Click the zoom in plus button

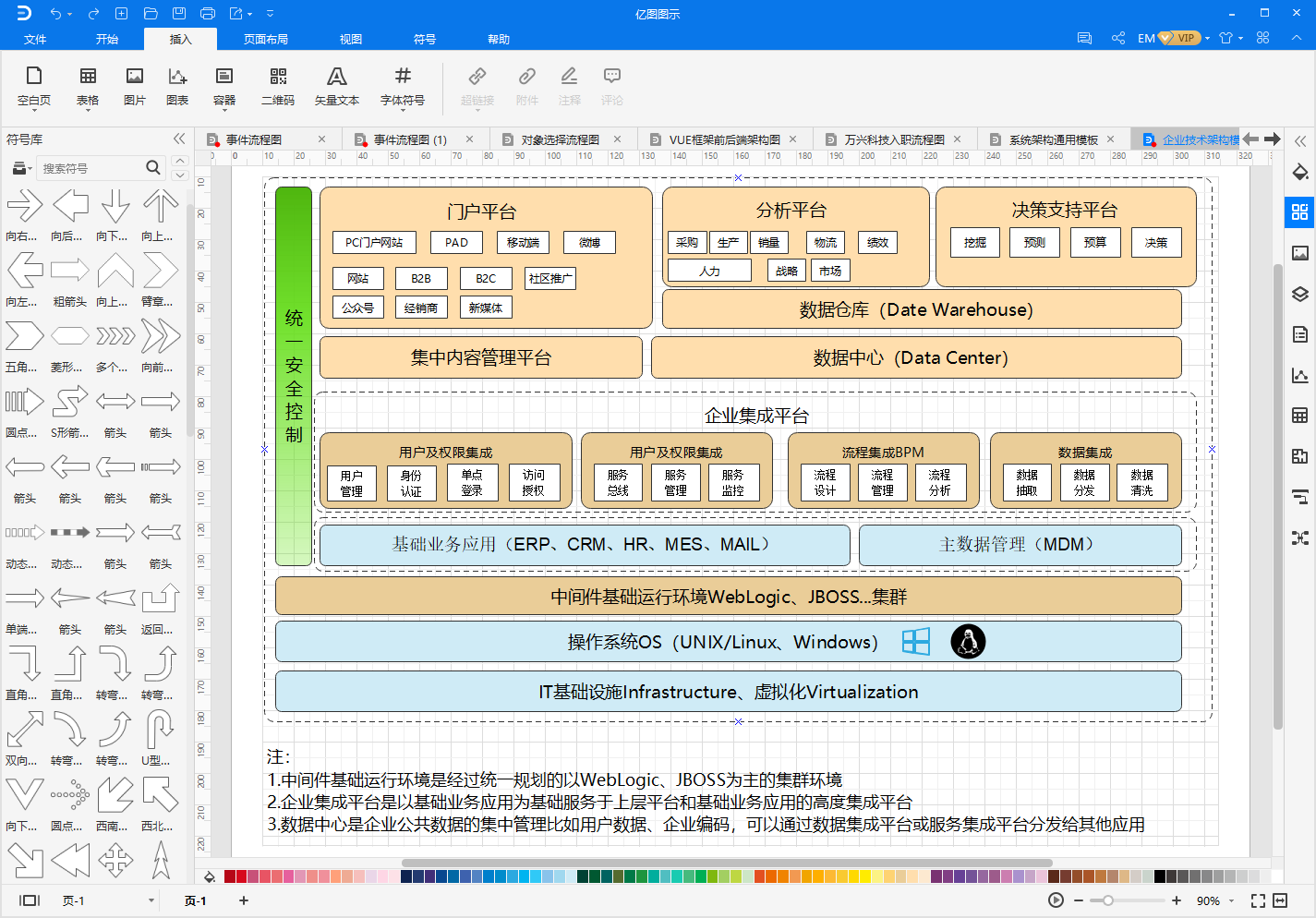(1177, 900)
